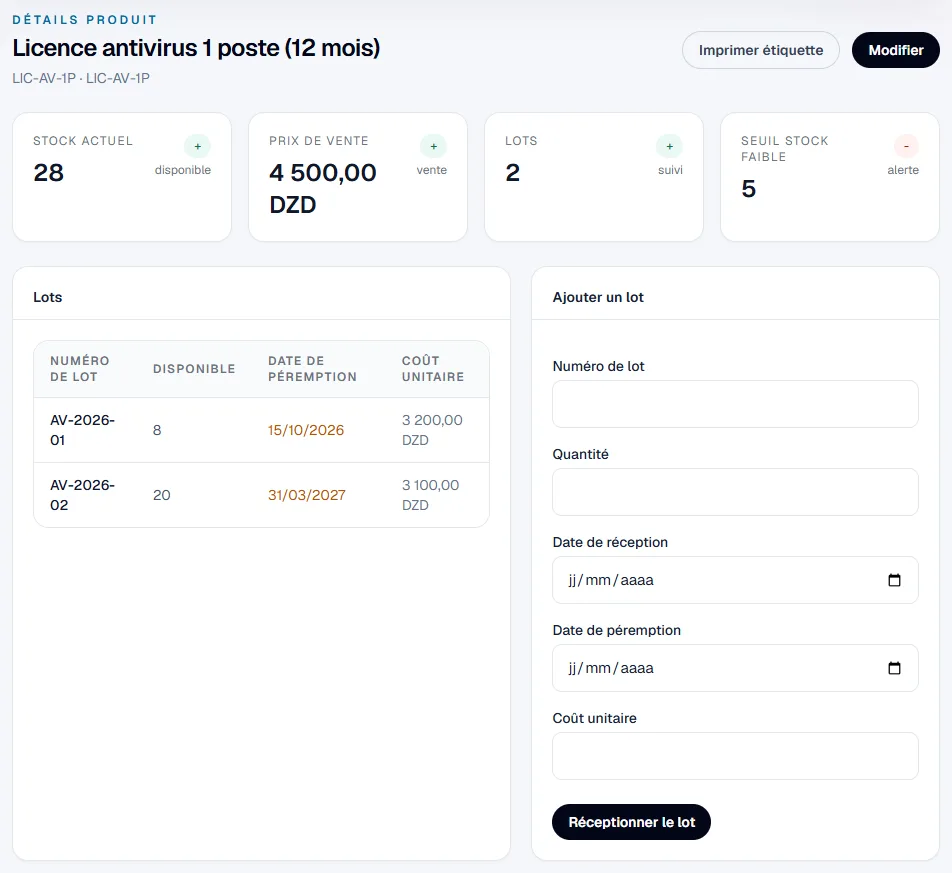The width and height of the screenshot is (952, 873).
Task: Click the Date de péremption column header
Action: [x=312, y=369]
